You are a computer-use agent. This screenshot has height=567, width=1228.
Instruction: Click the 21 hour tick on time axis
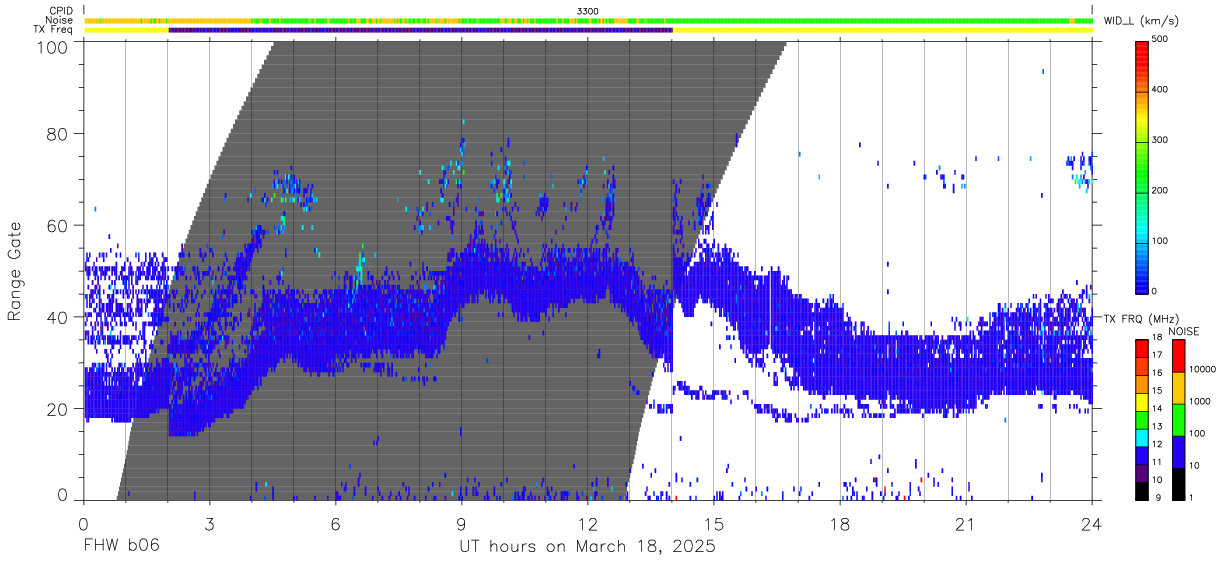click(966, 523)
